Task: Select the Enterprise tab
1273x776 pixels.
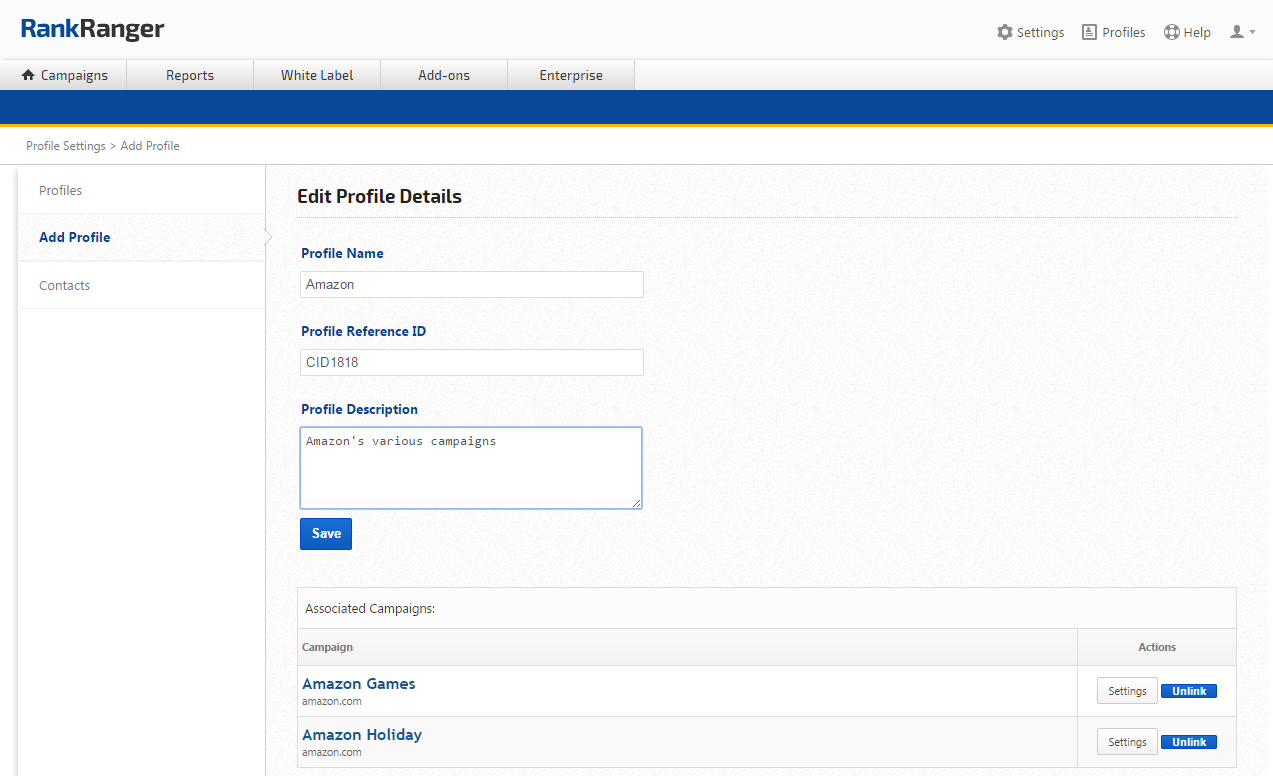Action: 571,75
